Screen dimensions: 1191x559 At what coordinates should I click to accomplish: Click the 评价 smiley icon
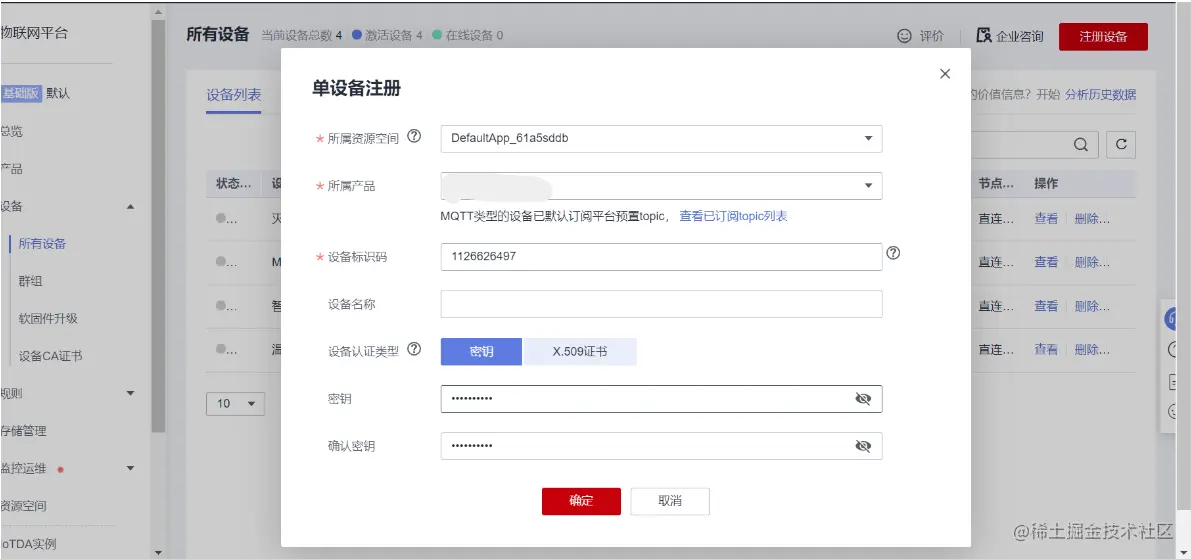[x=904, y=36]
